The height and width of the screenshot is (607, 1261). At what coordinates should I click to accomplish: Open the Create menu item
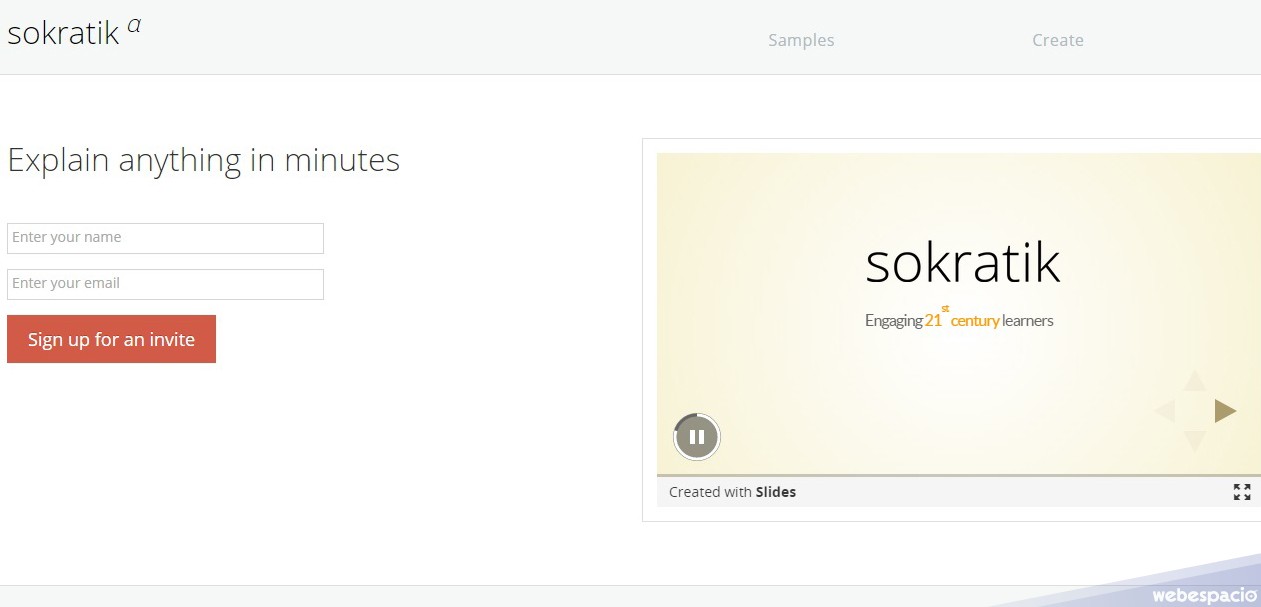1058,40
